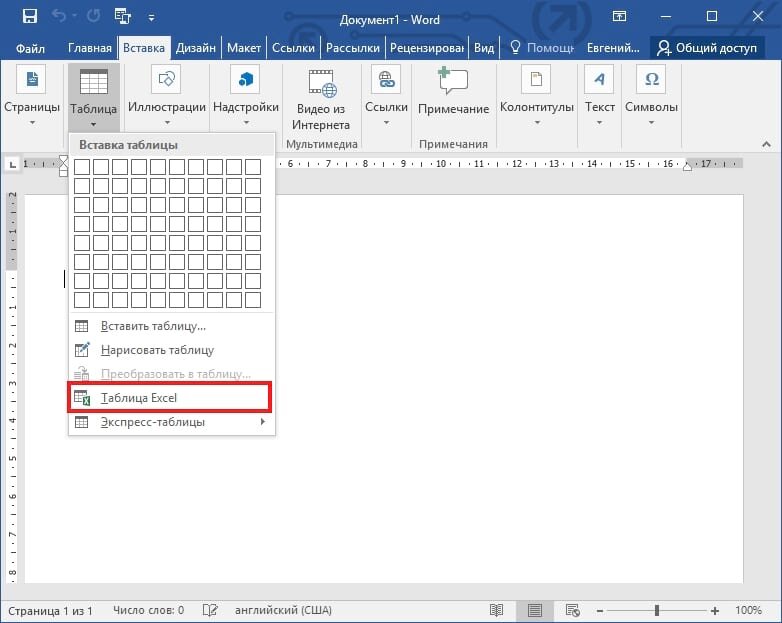Image resolution: width=782 pixels, height=623 pixels.
Task: Toggle Read Mode view in status bar
Action: click(496, 610)
